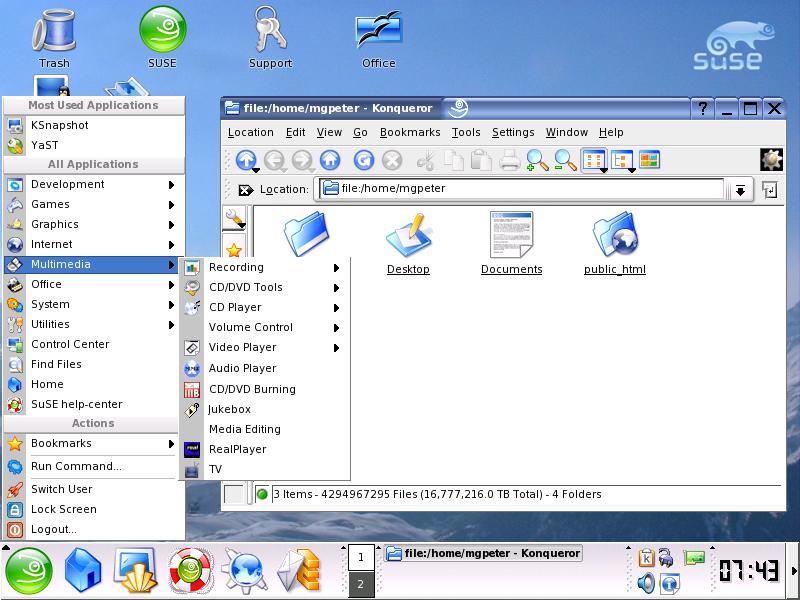Open the Bookmarks star sidebar tab
The height and width of the screenshot is (600, 800).
coord(234,249)
